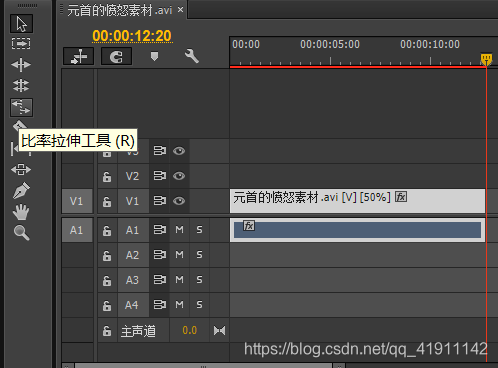Click the fx badge on video clip

tap(401, 197)
